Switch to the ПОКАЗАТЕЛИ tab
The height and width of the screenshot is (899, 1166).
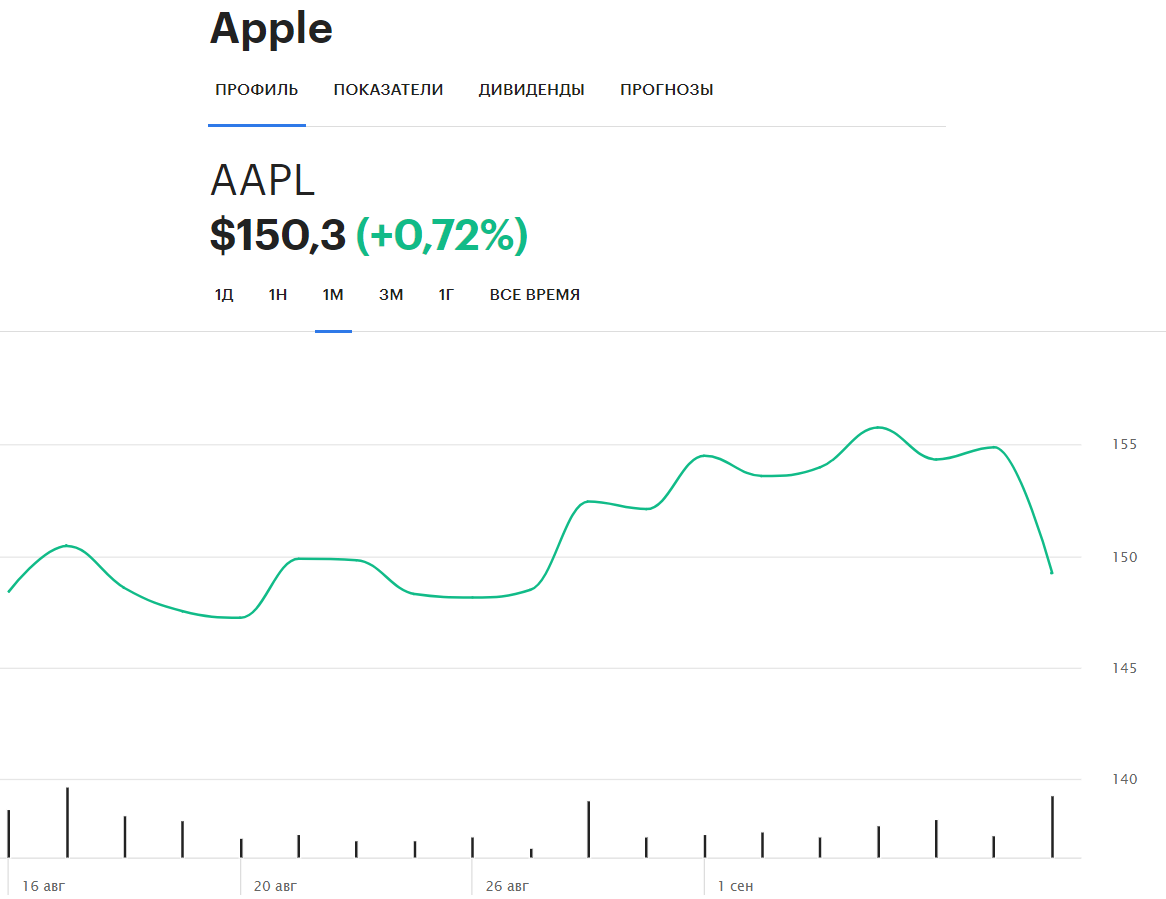click(x=388, y=90)
